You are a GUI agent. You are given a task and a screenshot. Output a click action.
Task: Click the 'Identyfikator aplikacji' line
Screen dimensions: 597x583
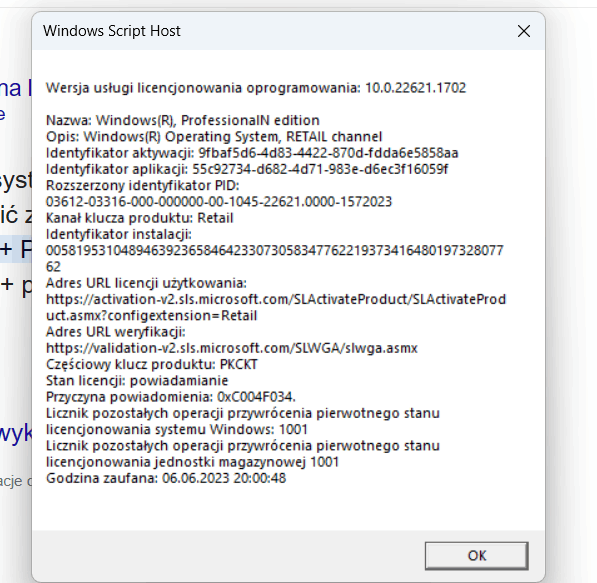(x=247, y=169)
